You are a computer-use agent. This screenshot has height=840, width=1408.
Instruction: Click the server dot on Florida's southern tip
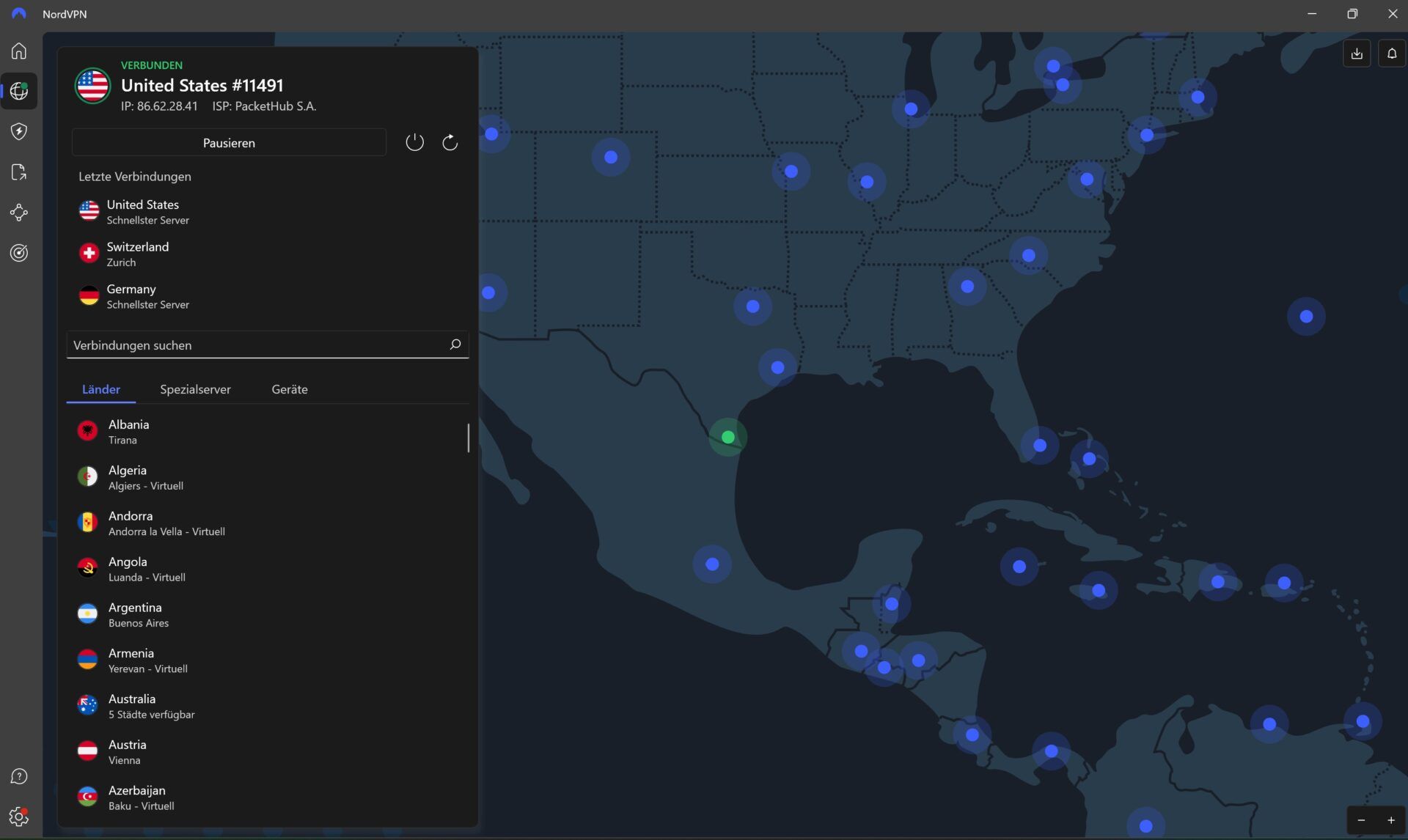coord(1040,446)
